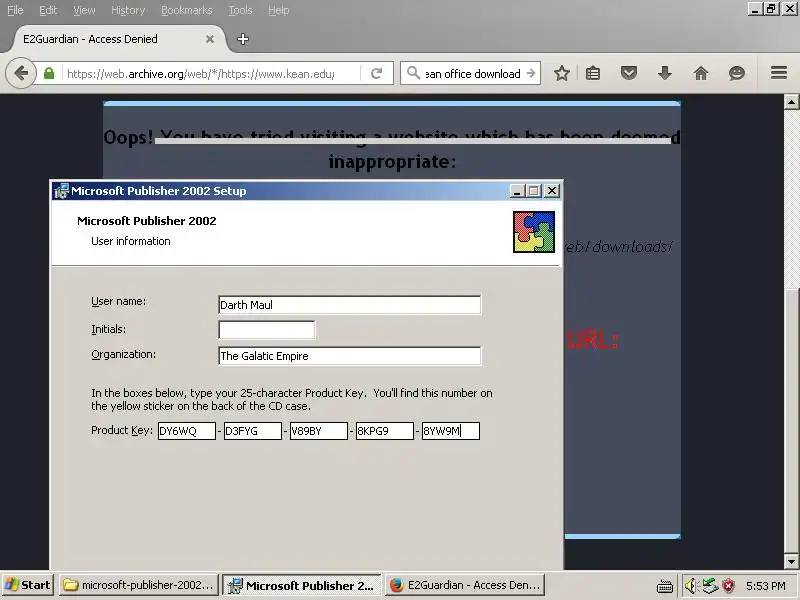Open the Firefox hamburger menu
Viewport: 800px width, 600px height.
click(779, 73)
